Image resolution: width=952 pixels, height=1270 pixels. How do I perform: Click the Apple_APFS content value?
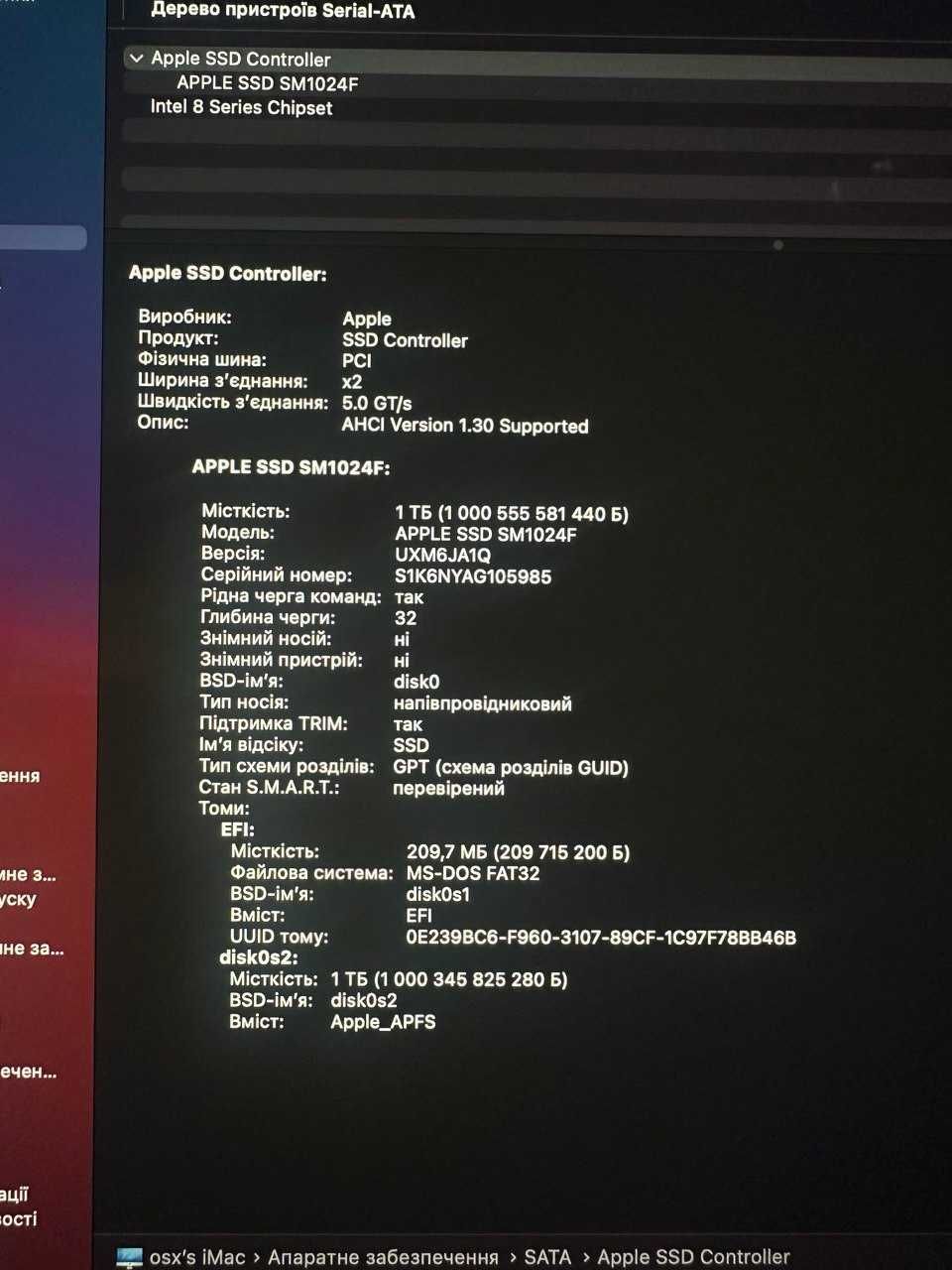click(x=383, y=1022)
